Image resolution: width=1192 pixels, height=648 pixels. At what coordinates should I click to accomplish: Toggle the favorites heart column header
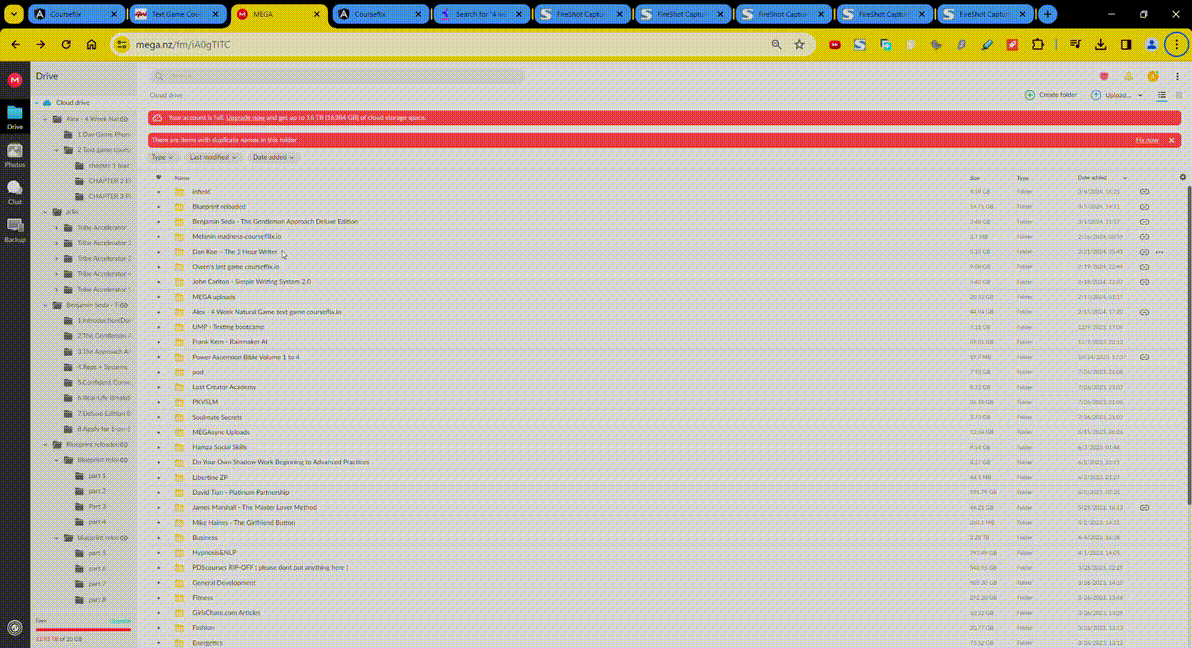pyautogui.click(x=158, y=177)
